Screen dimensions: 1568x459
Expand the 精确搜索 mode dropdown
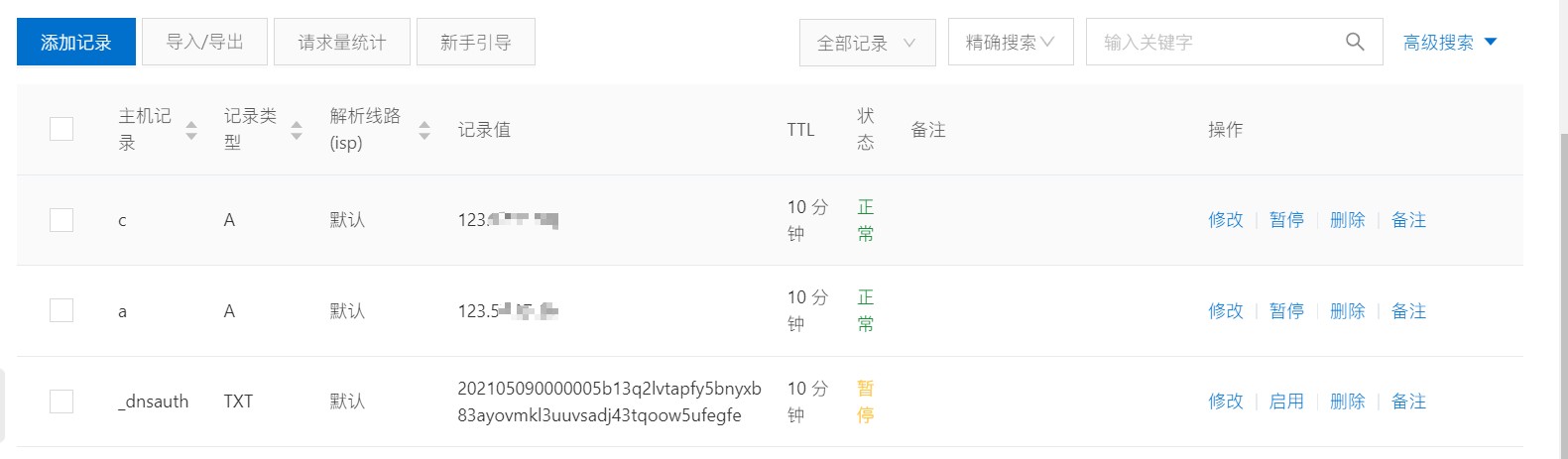1010,43
